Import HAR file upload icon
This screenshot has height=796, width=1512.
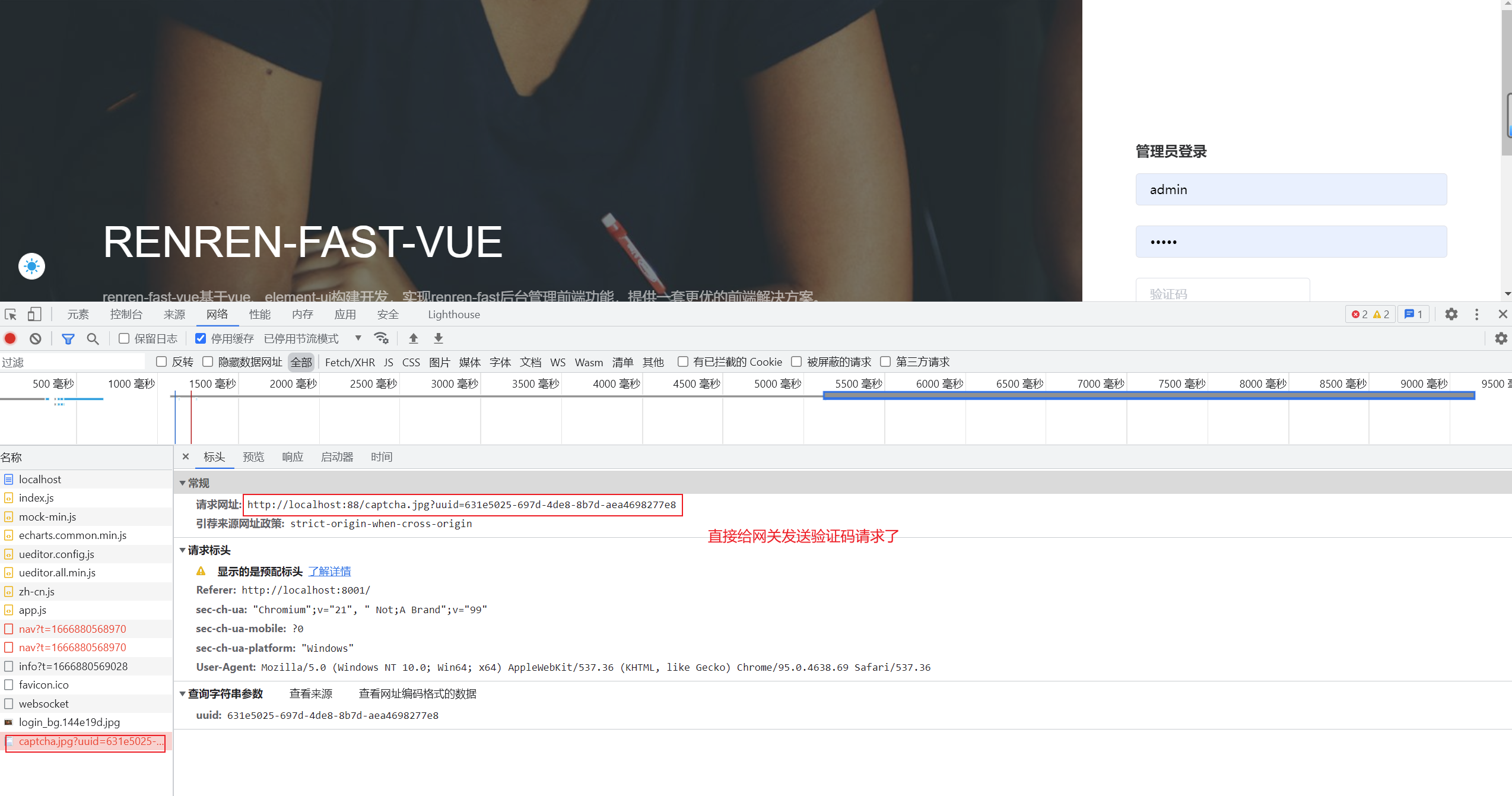(414, 338)
